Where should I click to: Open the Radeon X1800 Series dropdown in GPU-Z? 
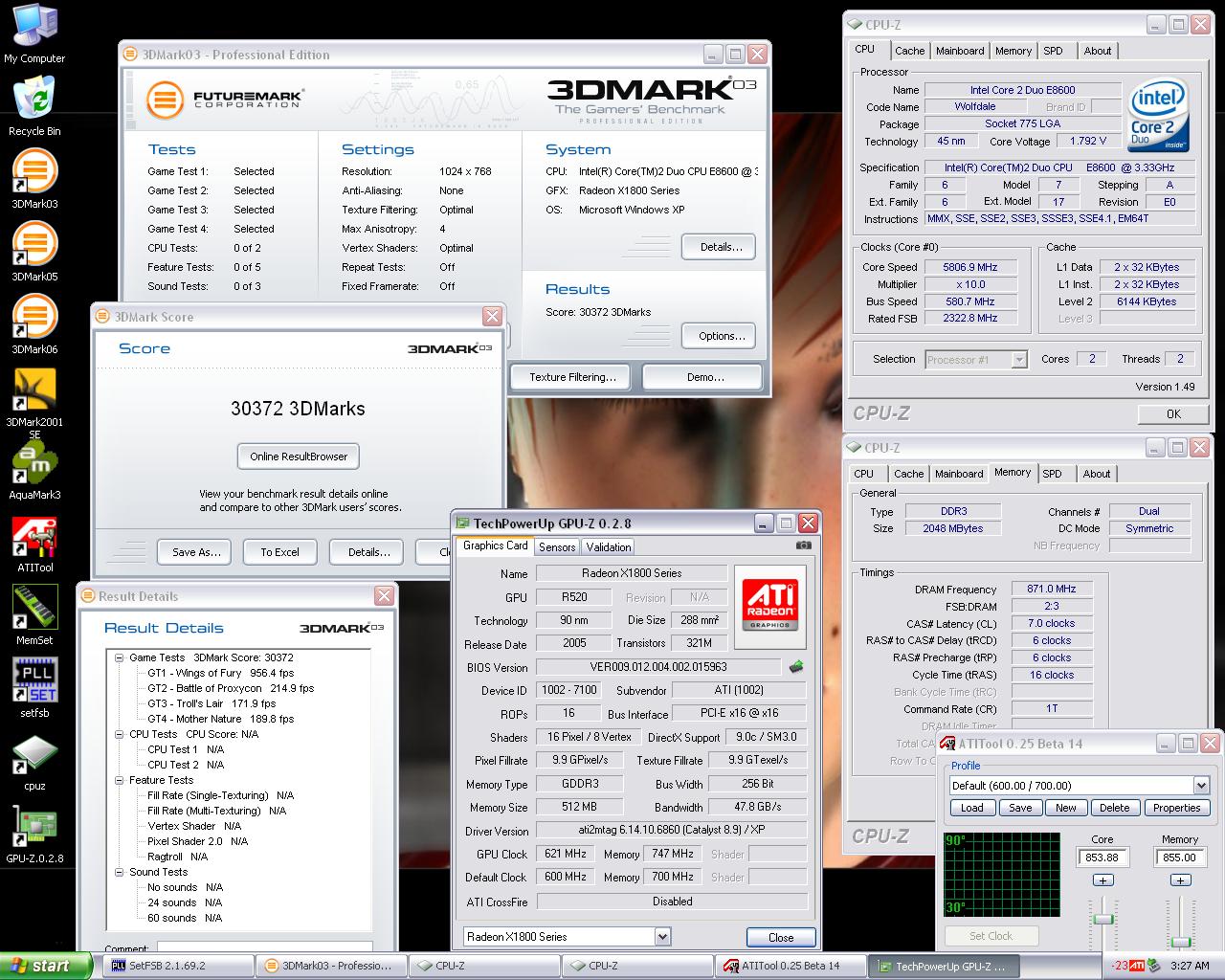tap(662, 937)
